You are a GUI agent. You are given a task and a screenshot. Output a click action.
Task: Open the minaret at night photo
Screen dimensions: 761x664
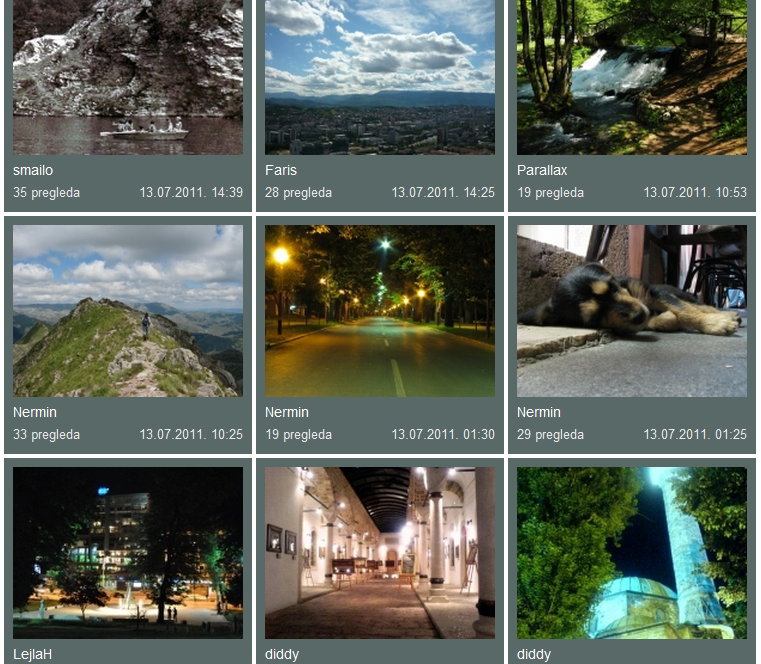point(631,553)
